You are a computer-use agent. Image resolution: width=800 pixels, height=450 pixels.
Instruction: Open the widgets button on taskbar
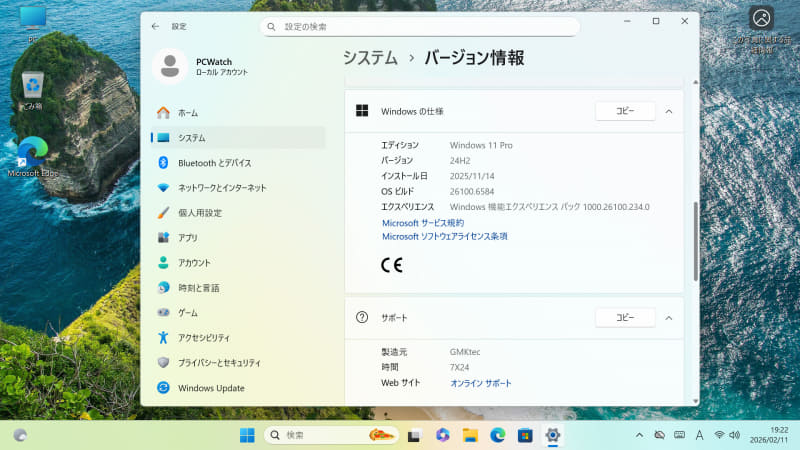click(20, 435)
